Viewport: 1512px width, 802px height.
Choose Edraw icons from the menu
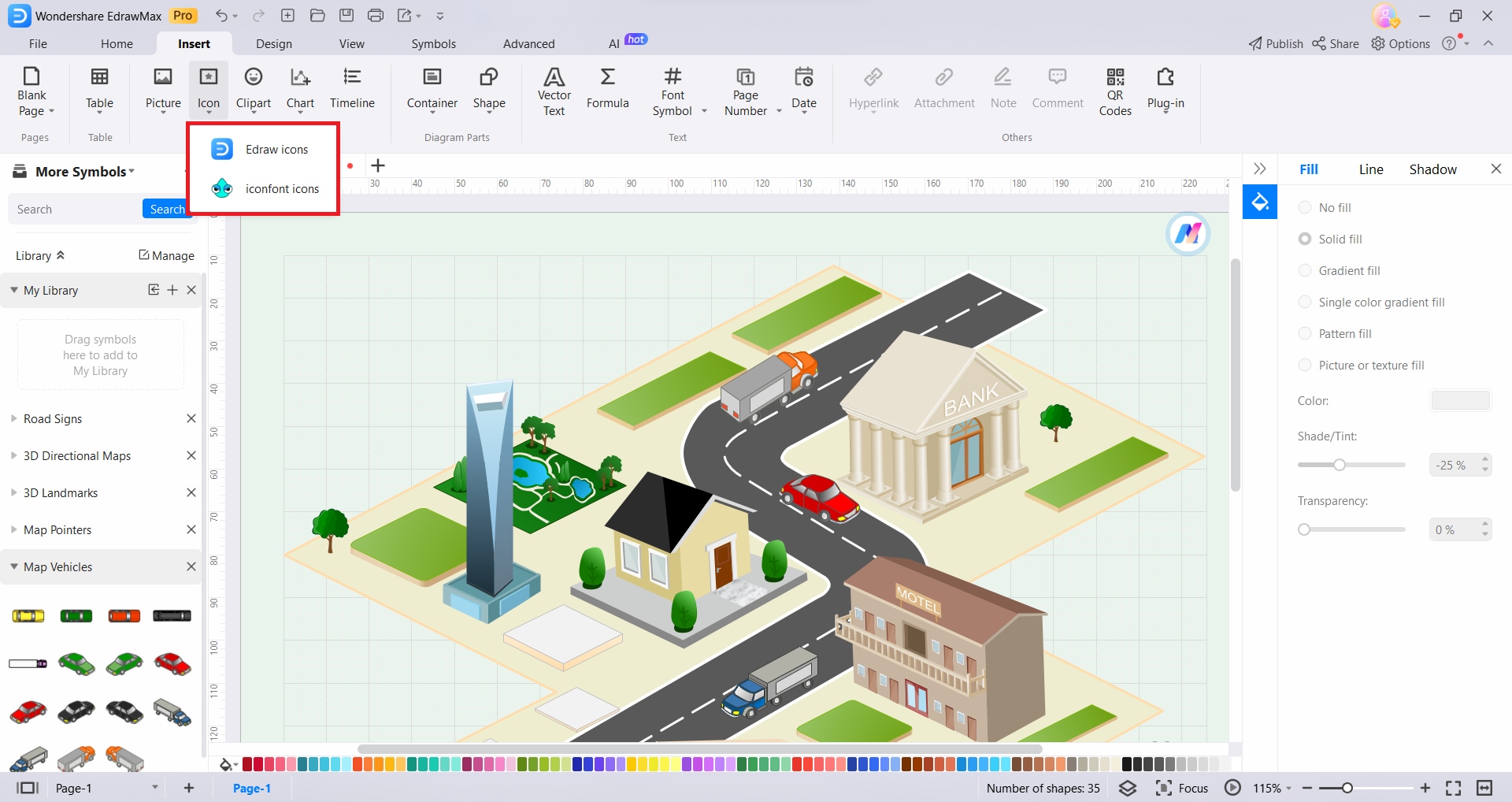(x=264, y=149)
